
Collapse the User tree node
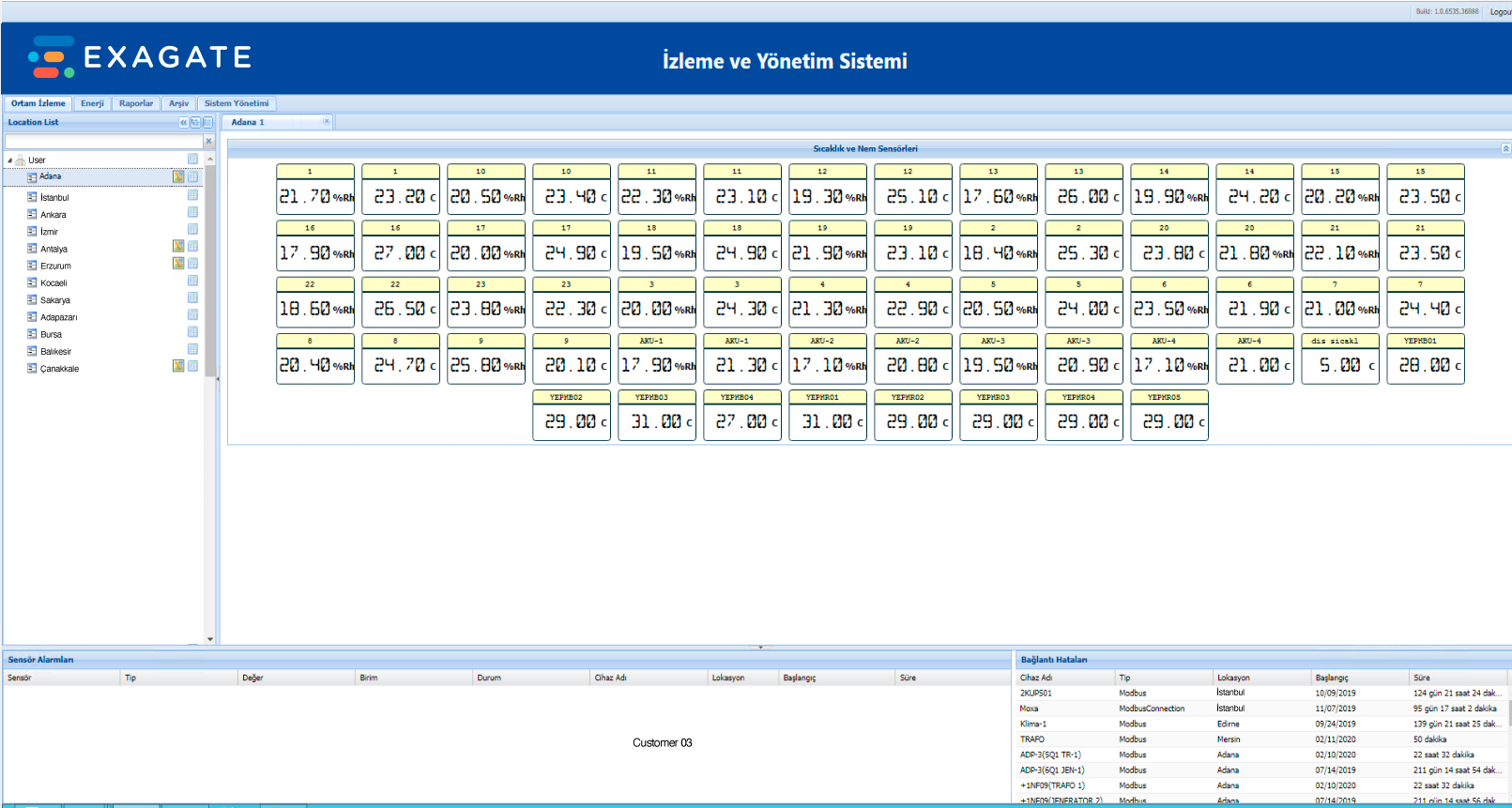9,160
